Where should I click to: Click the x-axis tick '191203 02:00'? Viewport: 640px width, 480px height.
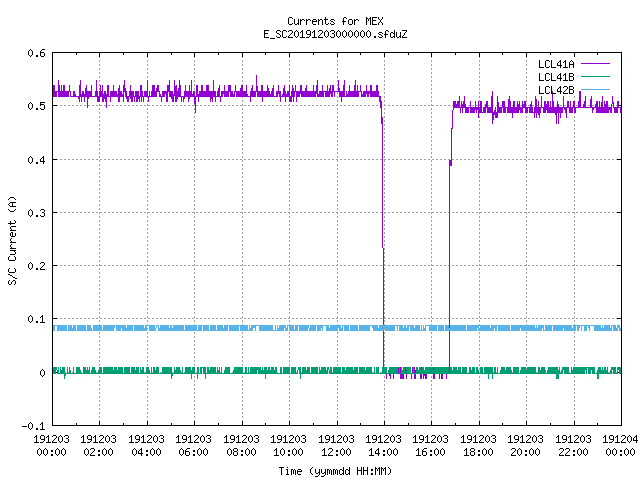tap(98, 446)
